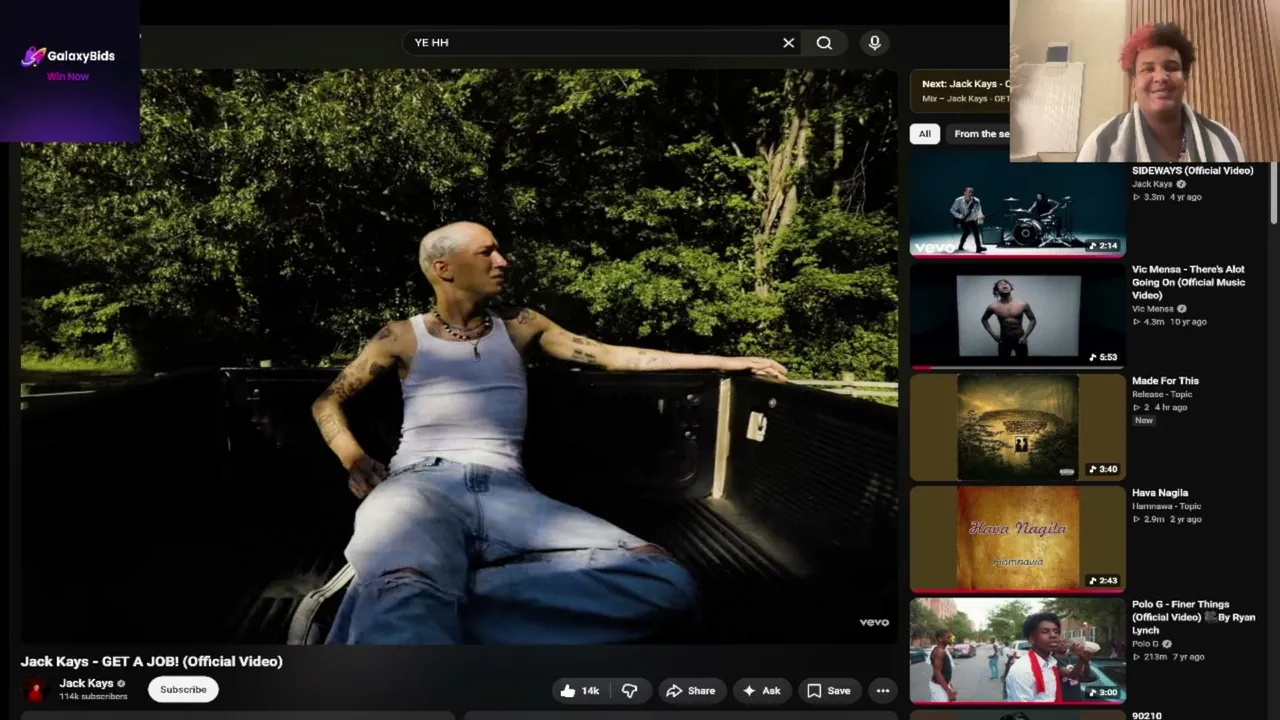
Task: Click the Win Now link on the GalaxyBids ad
Action: pyautogui.click(x=68, y=77)
